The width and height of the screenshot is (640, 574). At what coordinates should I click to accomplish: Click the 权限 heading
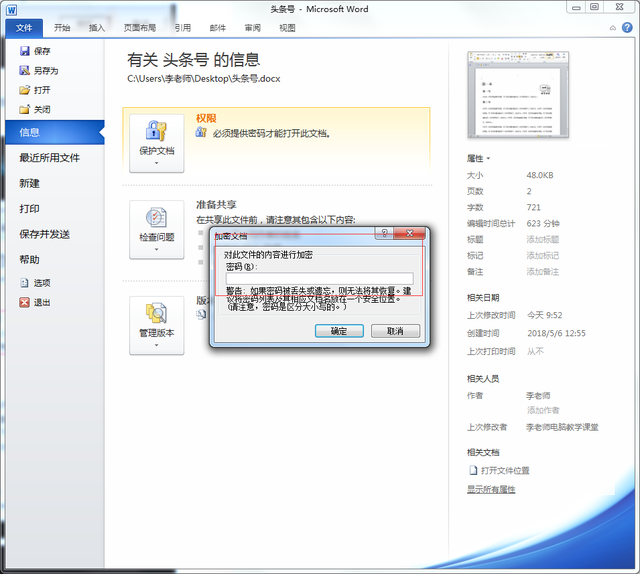pos(206,118)
